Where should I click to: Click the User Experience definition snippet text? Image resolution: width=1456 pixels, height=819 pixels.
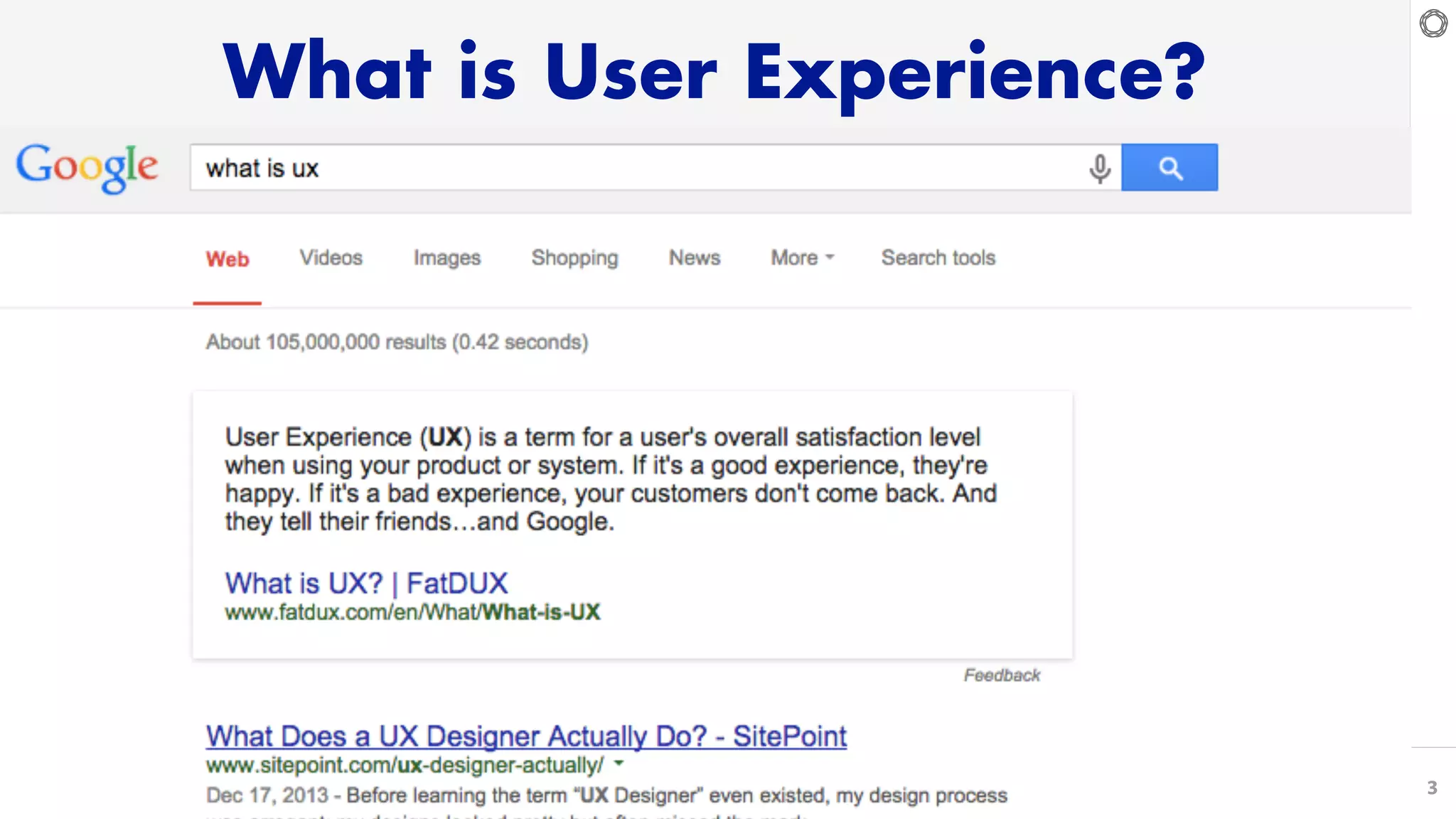point(611,479)
